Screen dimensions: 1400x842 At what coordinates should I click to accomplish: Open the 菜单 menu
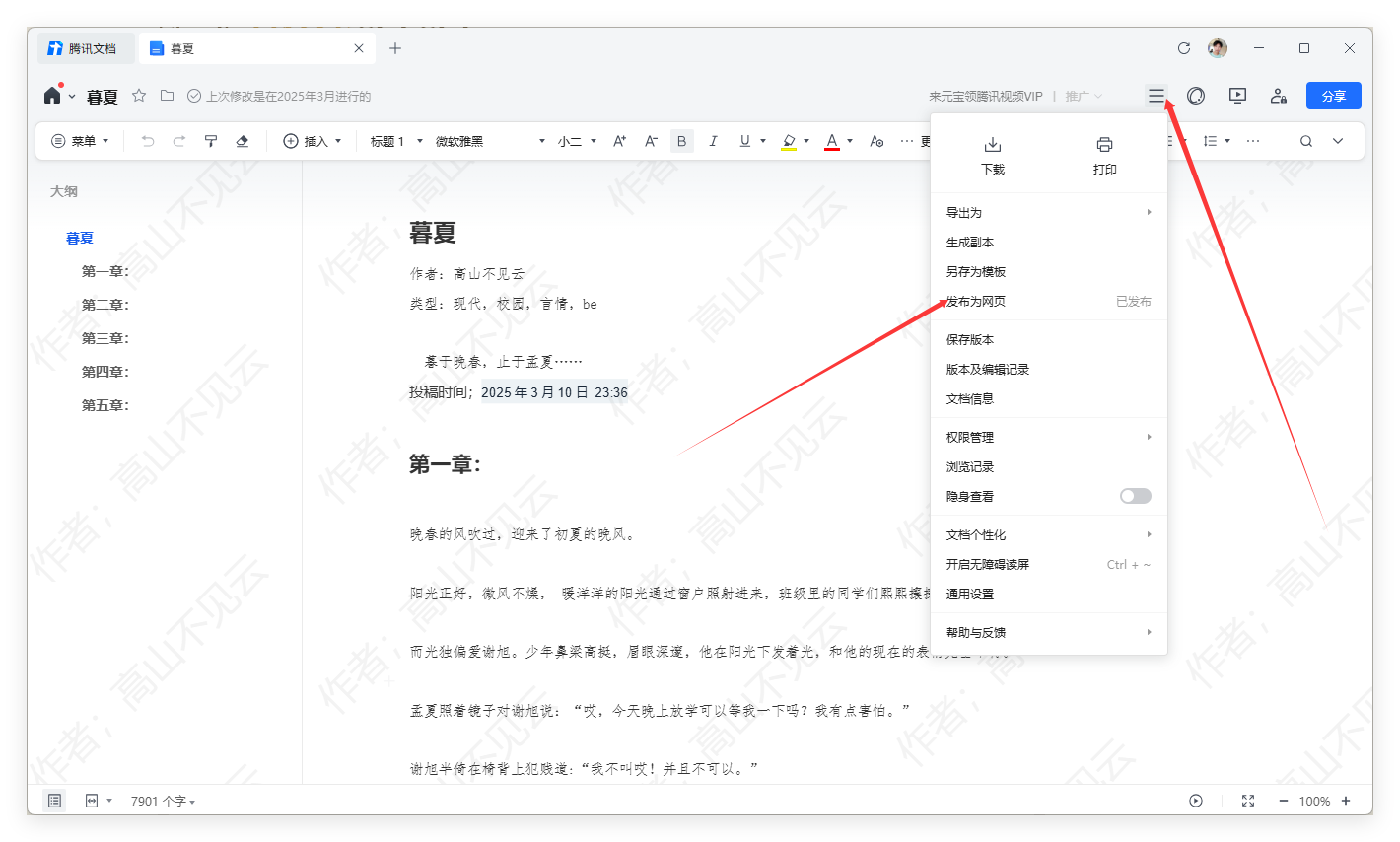[79, 140]
